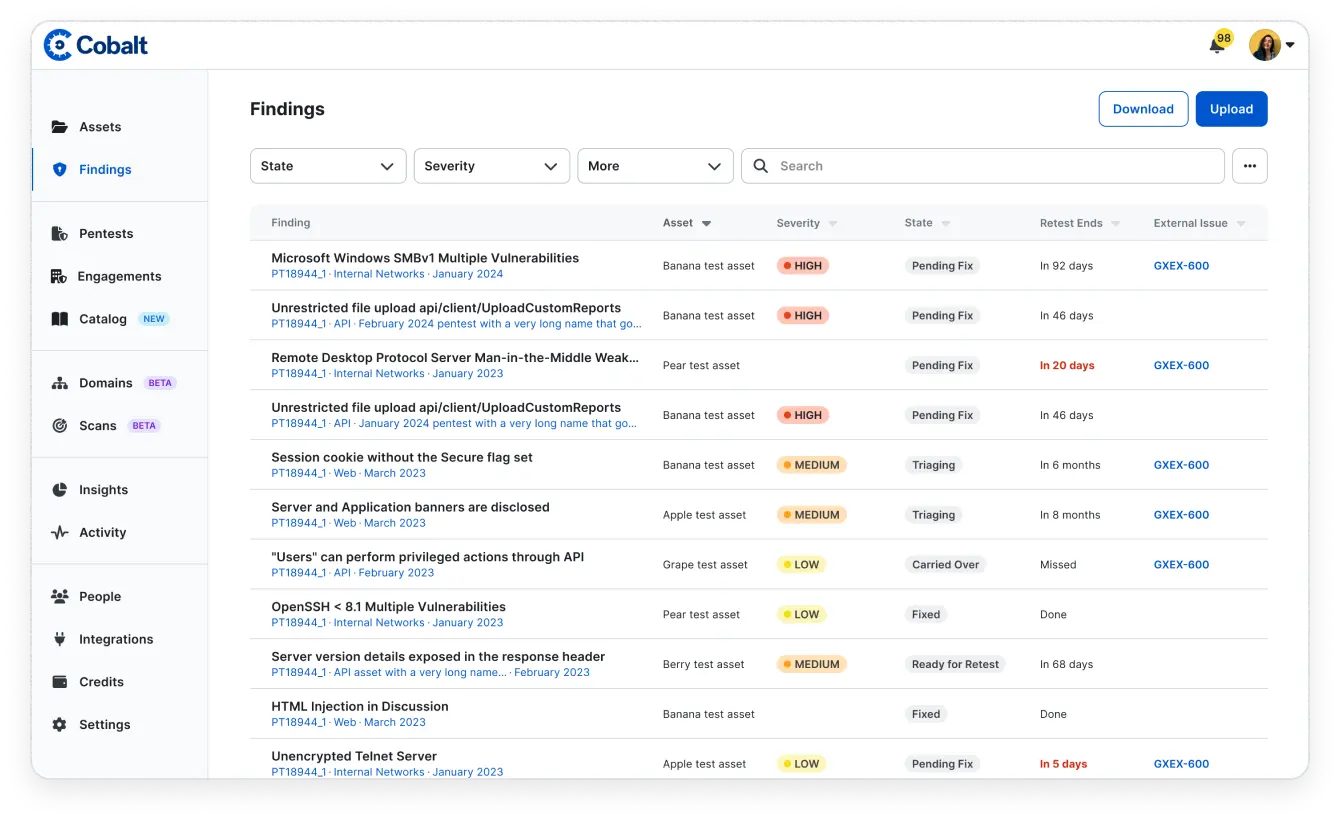Screen dimensions: 1340x820
Task: Sort by External Issue column arrow
Action: click(1241, 224)
